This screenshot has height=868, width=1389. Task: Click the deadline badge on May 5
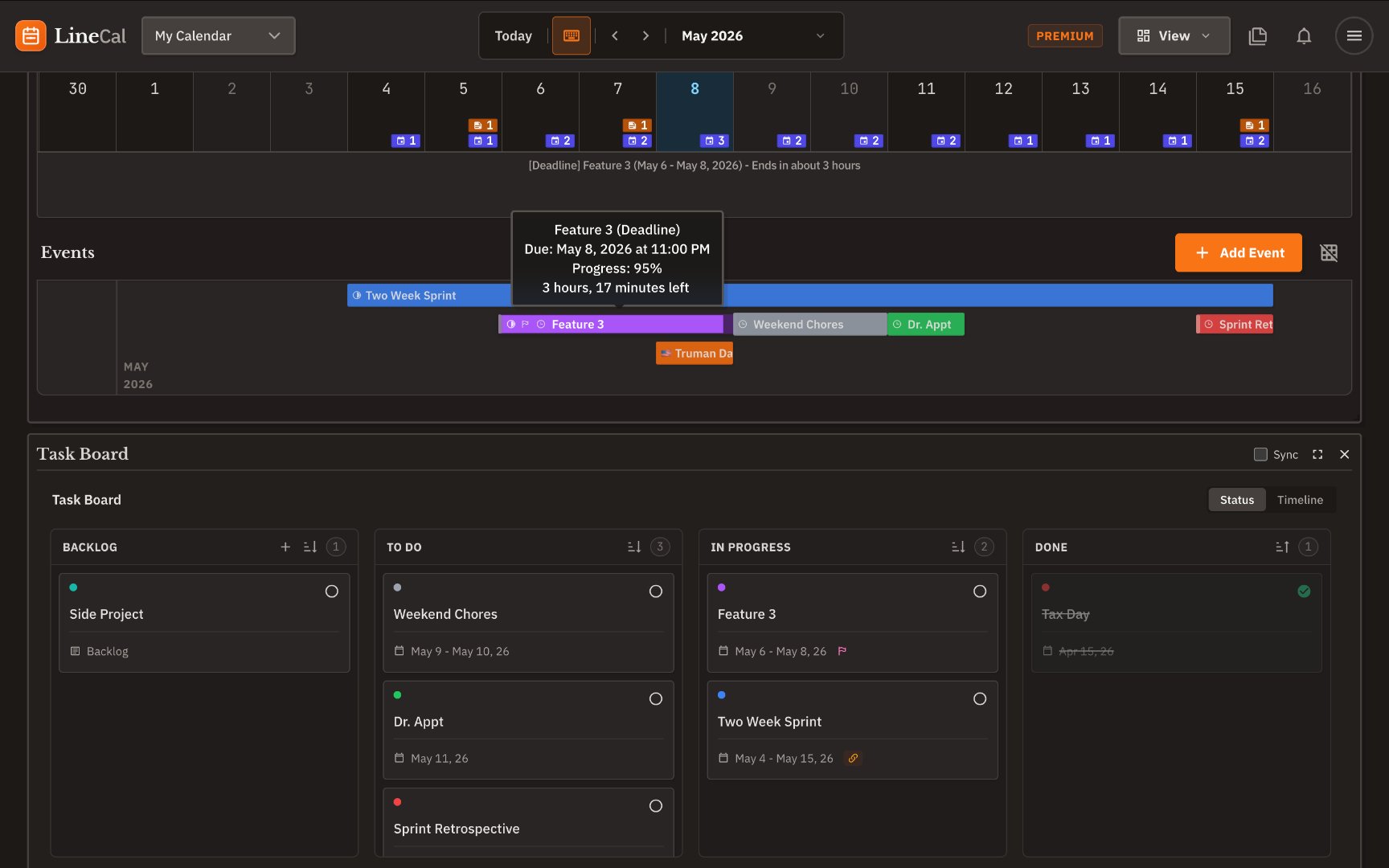pyautogui.click(x=483, y=125)
